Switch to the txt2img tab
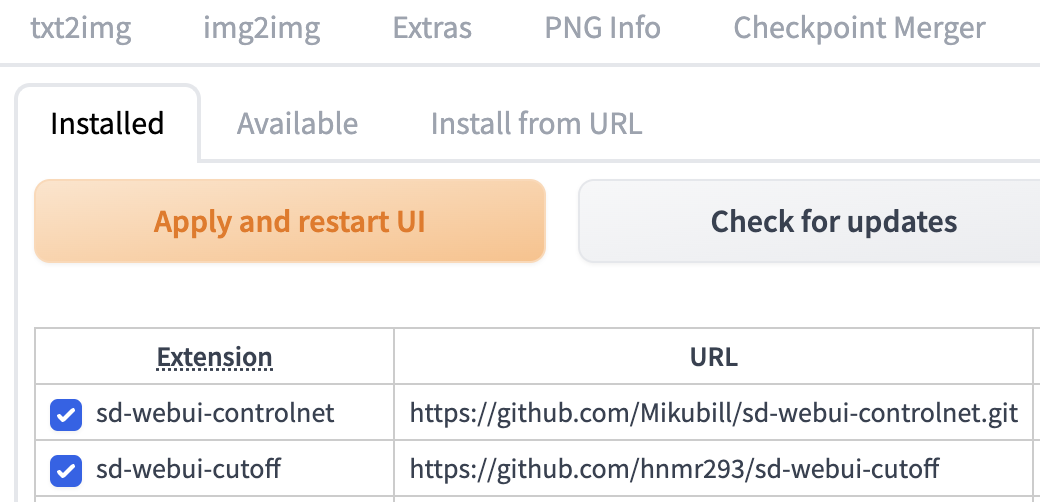The width and height of the screenshot is (1040, 502). 81,28
